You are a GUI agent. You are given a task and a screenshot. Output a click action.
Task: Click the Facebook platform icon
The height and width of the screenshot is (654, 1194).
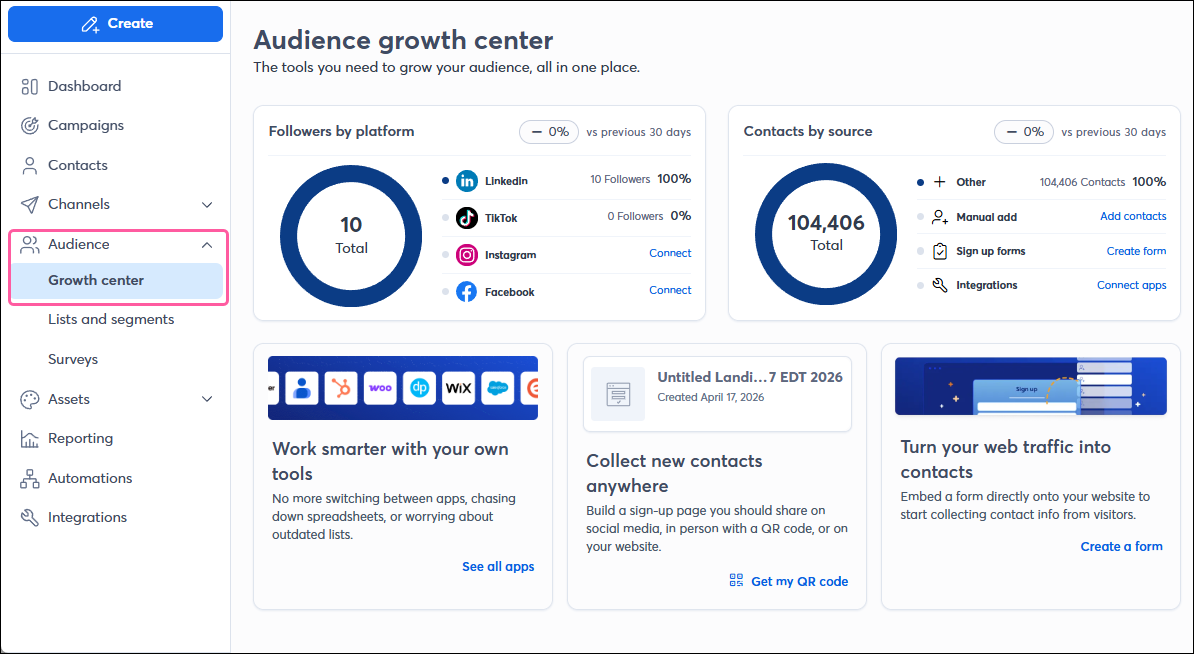[x=467, y=292]
